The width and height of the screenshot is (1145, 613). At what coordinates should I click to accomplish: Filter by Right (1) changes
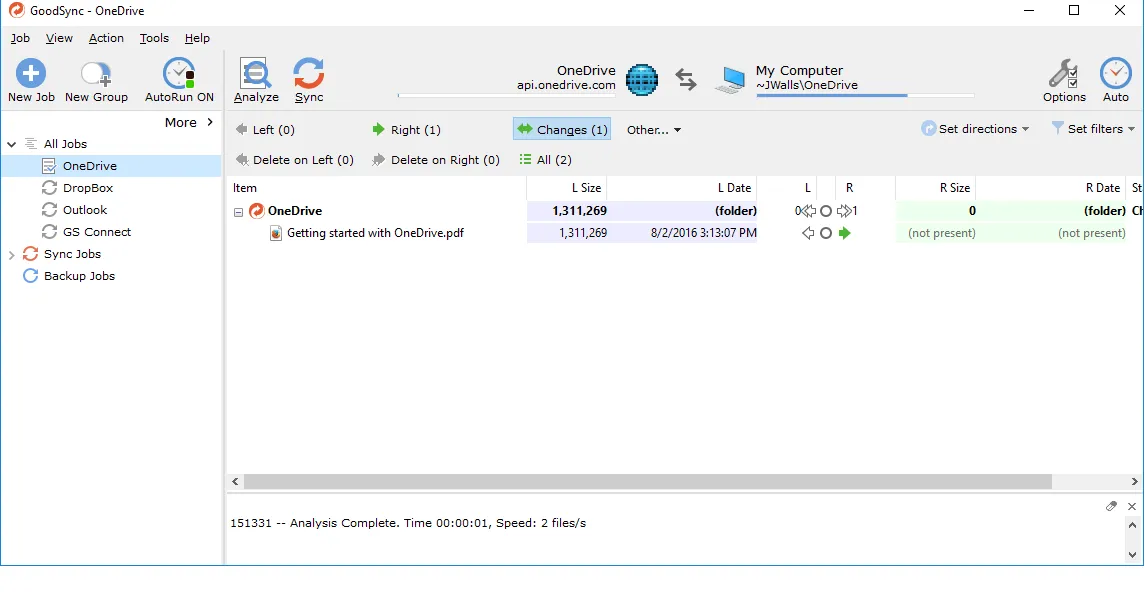(406, 130)
